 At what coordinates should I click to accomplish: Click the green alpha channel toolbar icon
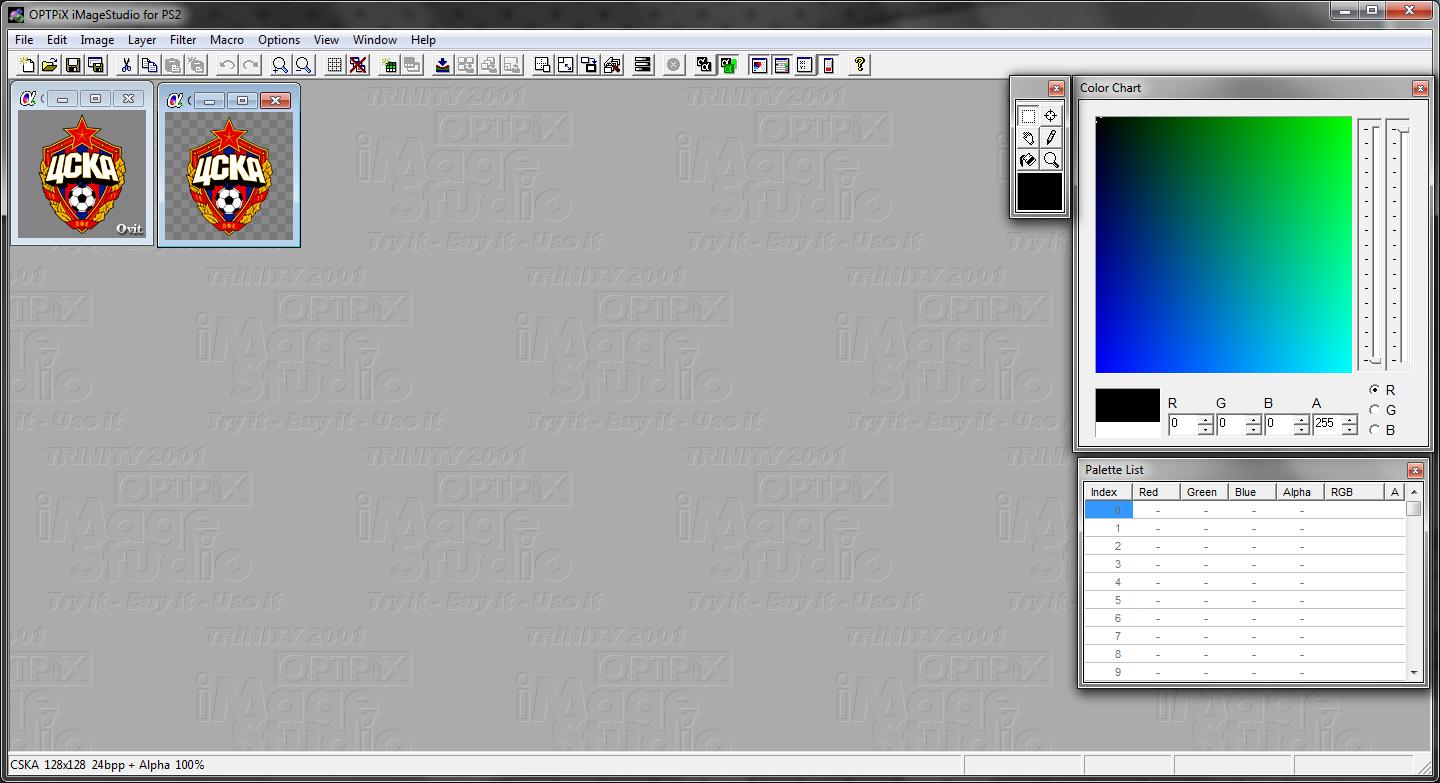(728, 65)
